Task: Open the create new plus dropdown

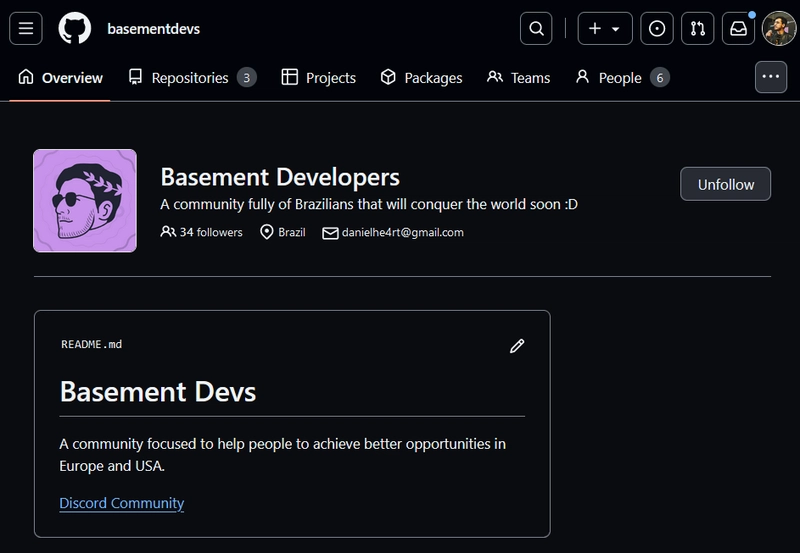Action: [605, 29]
